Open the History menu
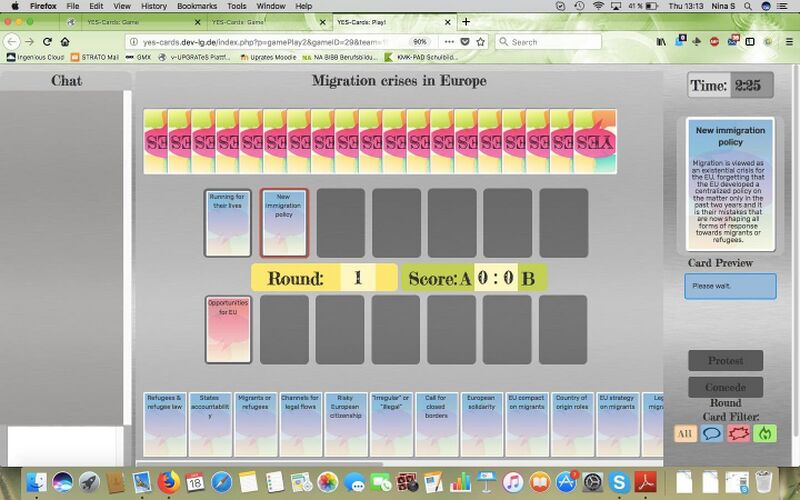Viewport: 800px width, 500px height. pos(154,6)
